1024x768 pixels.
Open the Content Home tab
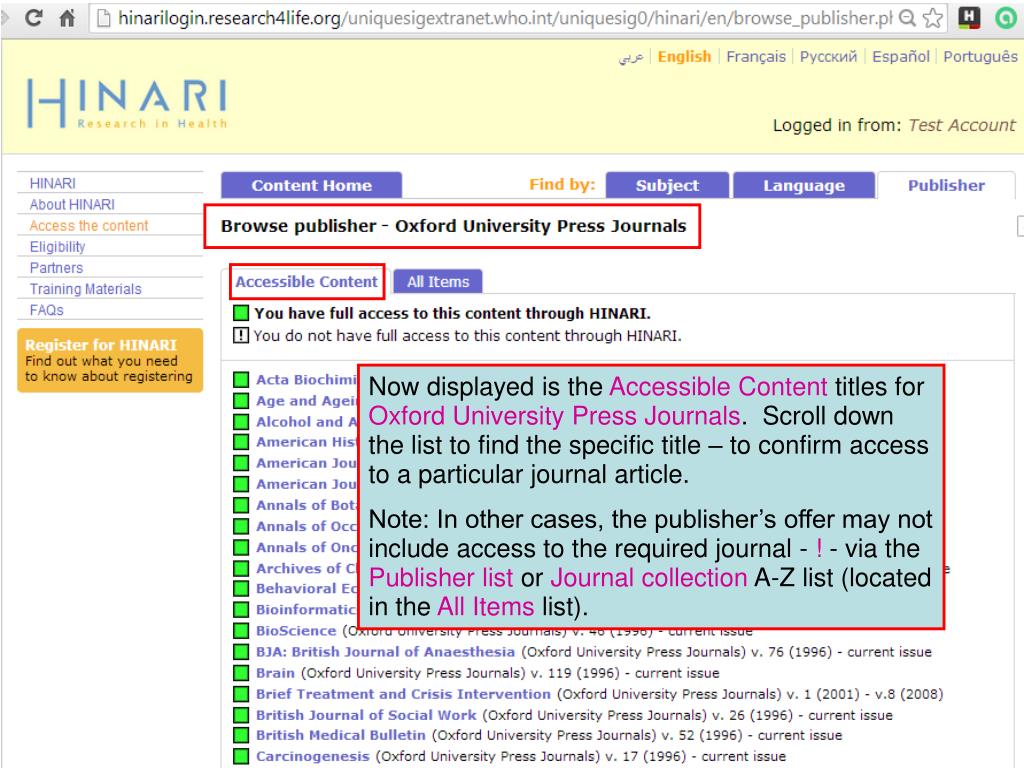[x=312, y=185]
